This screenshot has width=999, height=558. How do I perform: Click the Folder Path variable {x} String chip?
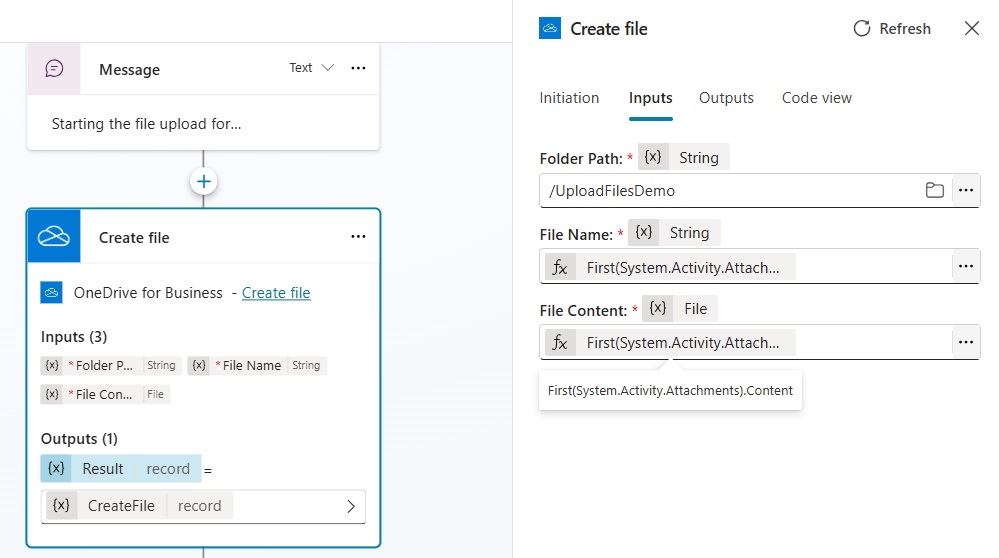coord(684,157)
